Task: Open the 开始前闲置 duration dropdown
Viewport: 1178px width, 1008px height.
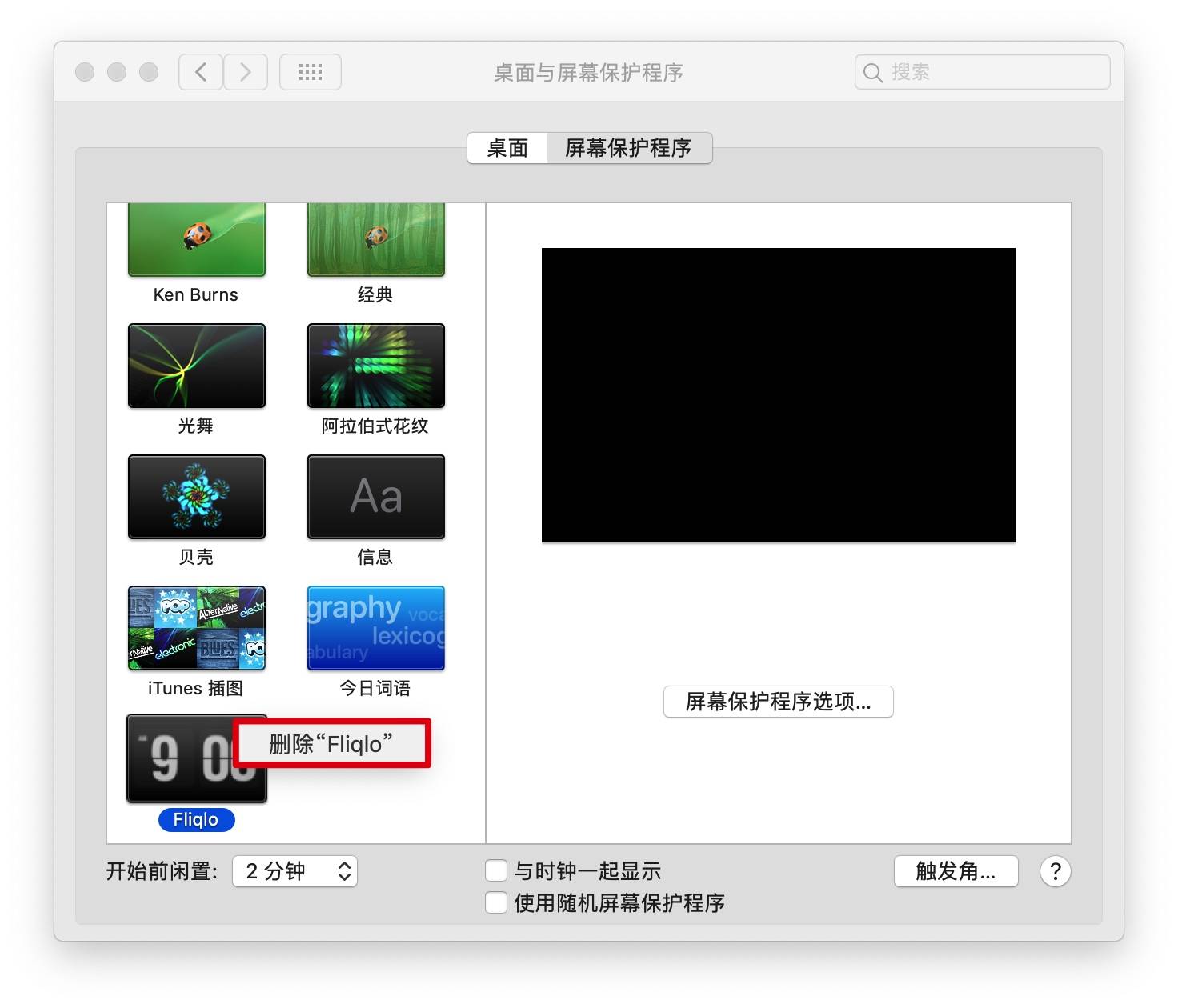Action: coord(294,871)
